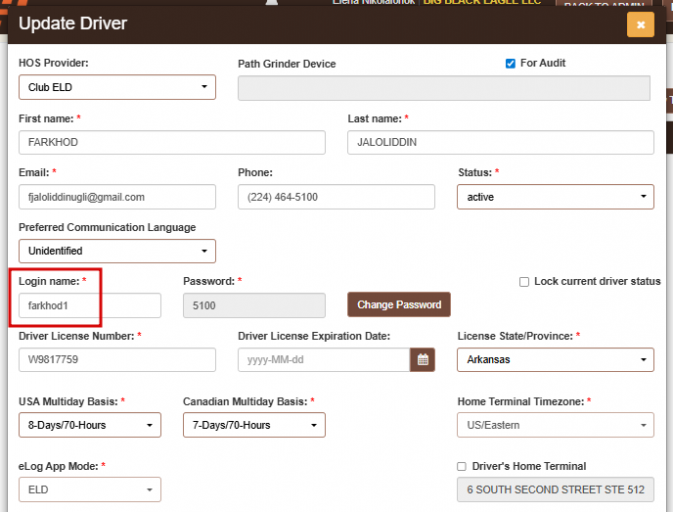Open the date picker calendar icon
Screen dimensions: 673x512
(x=422, y=360)
